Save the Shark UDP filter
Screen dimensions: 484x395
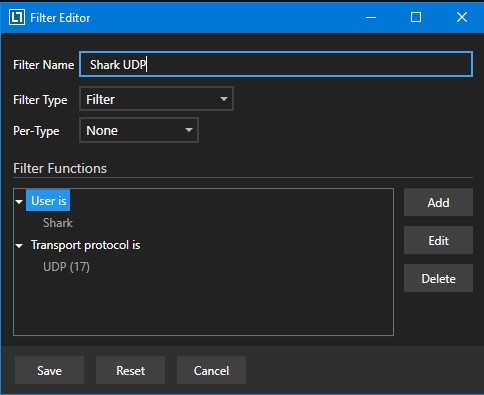(x=49, y=370)
